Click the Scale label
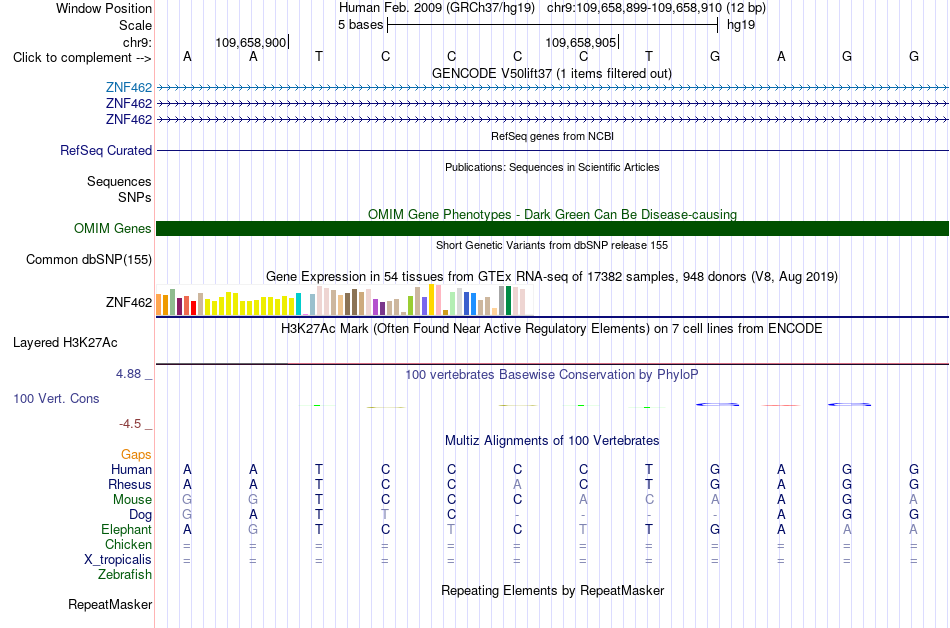The image size is (950, 628). (x=135, y=25)
